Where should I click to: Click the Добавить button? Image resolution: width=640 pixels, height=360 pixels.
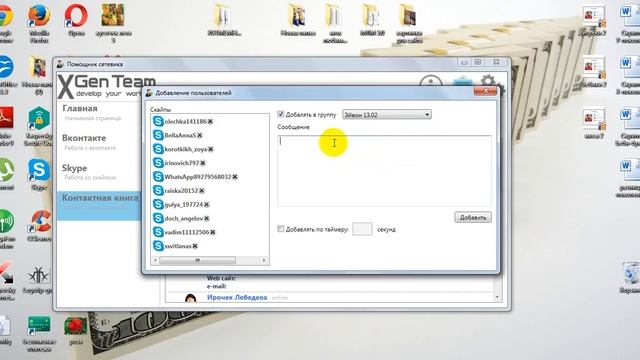click(x=473, y=218)
